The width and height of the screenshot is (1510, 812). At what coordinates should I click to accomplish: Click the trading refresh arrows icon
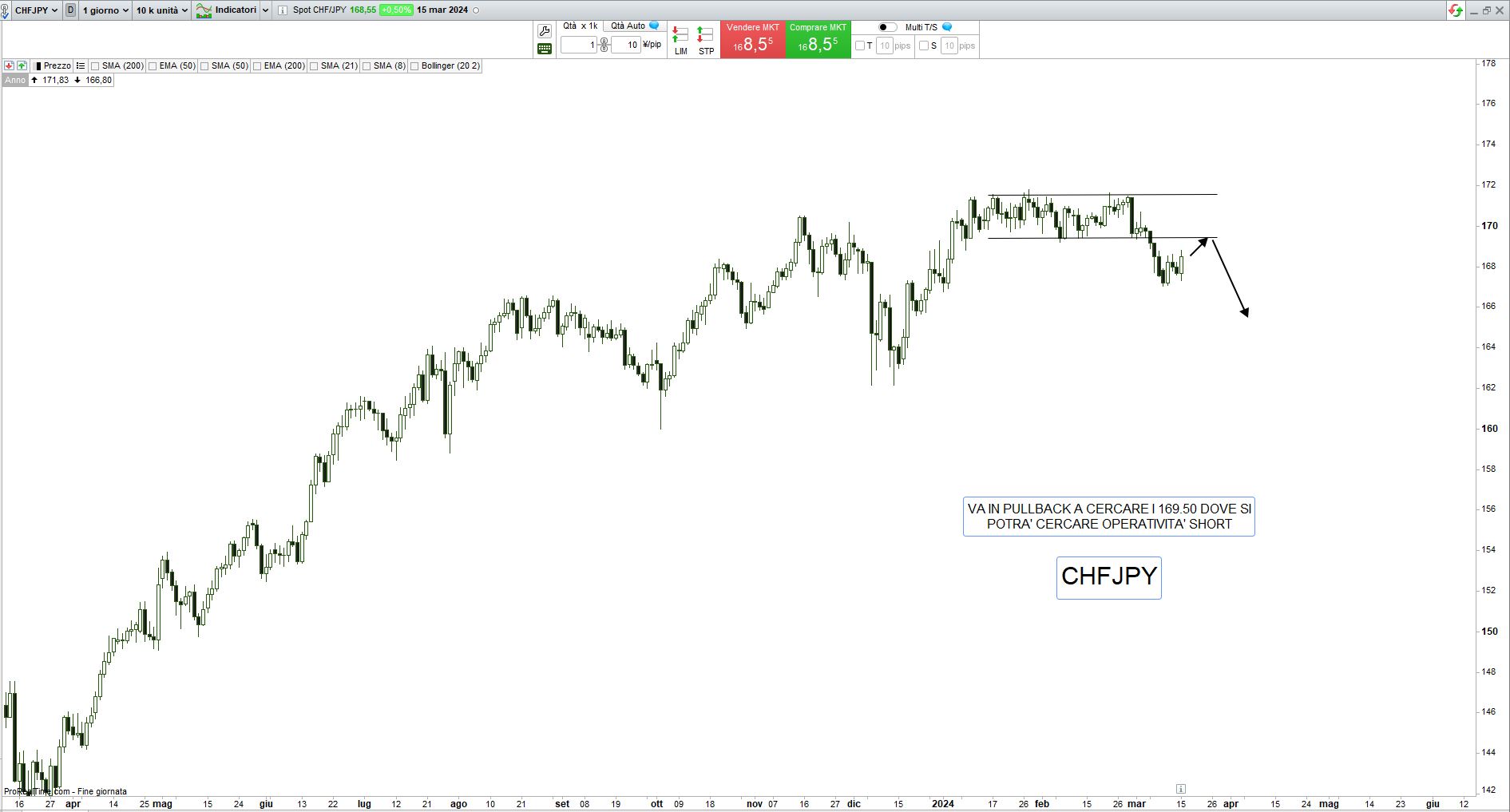click(1456, 10)
